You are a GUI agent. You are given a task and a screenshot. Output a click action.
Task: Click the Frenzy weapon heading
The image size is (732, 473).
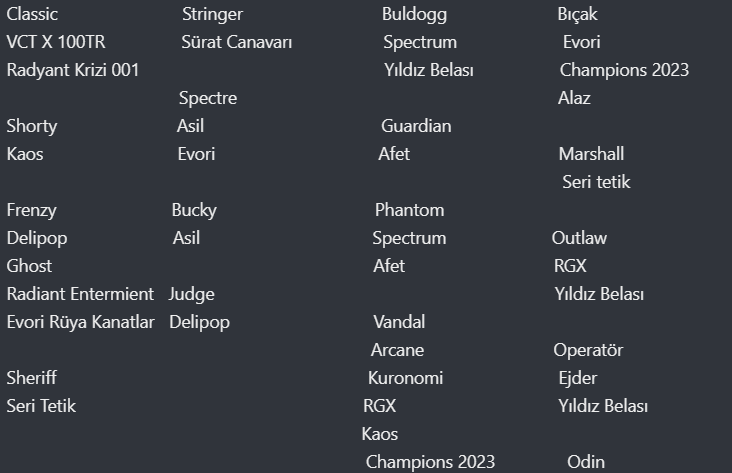point(32,210)
